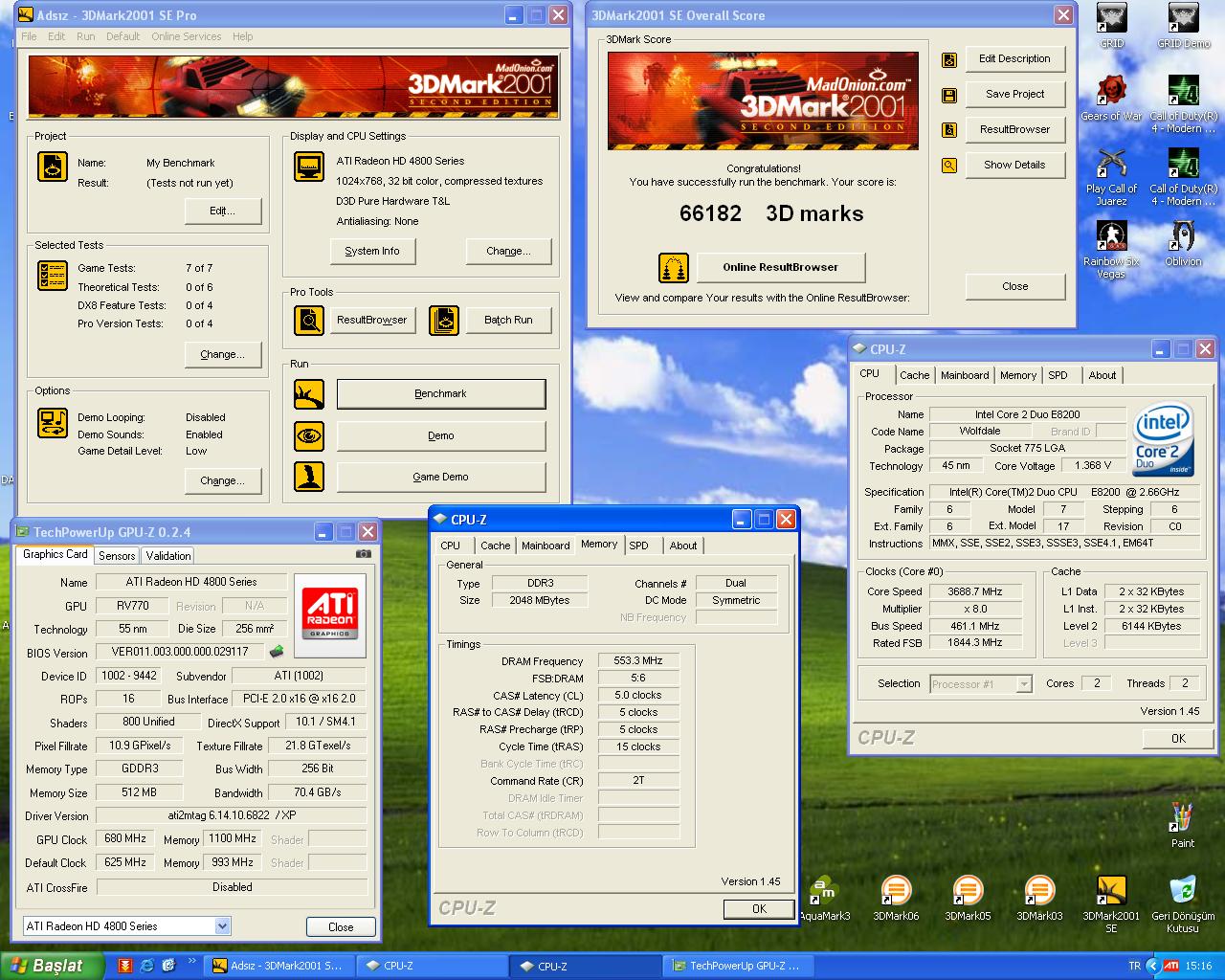The image size is (1225, 980).
Task: Open the Geri Dönüşüm Kutusu recycle bin
Action: [1183, 904]
